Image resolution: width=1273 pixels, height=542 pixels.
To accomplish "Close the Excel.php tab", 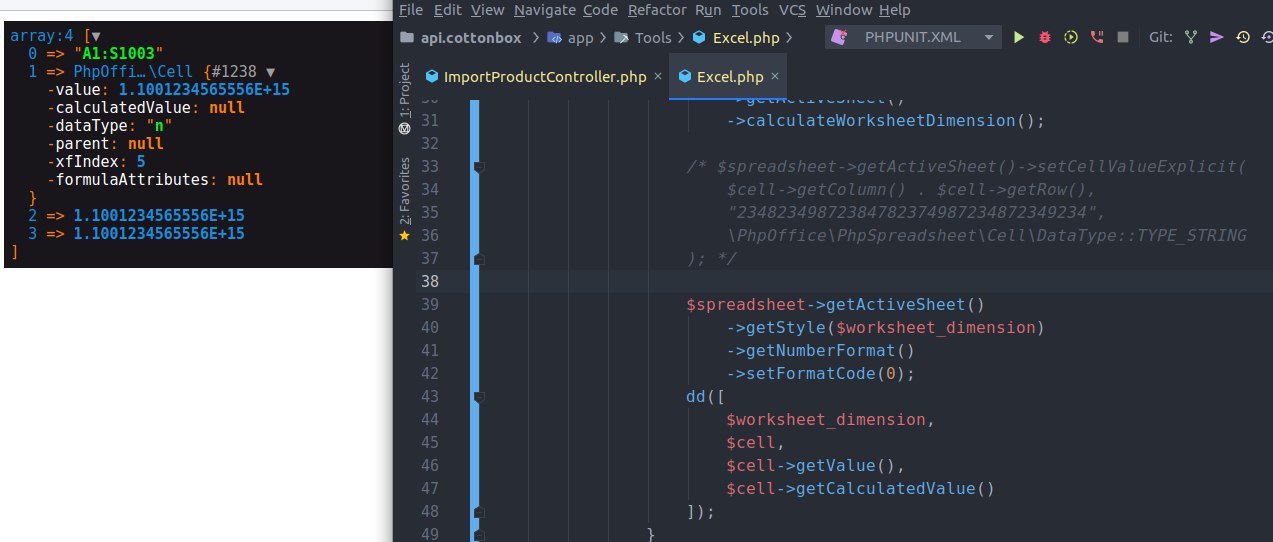I will point(775,77).
